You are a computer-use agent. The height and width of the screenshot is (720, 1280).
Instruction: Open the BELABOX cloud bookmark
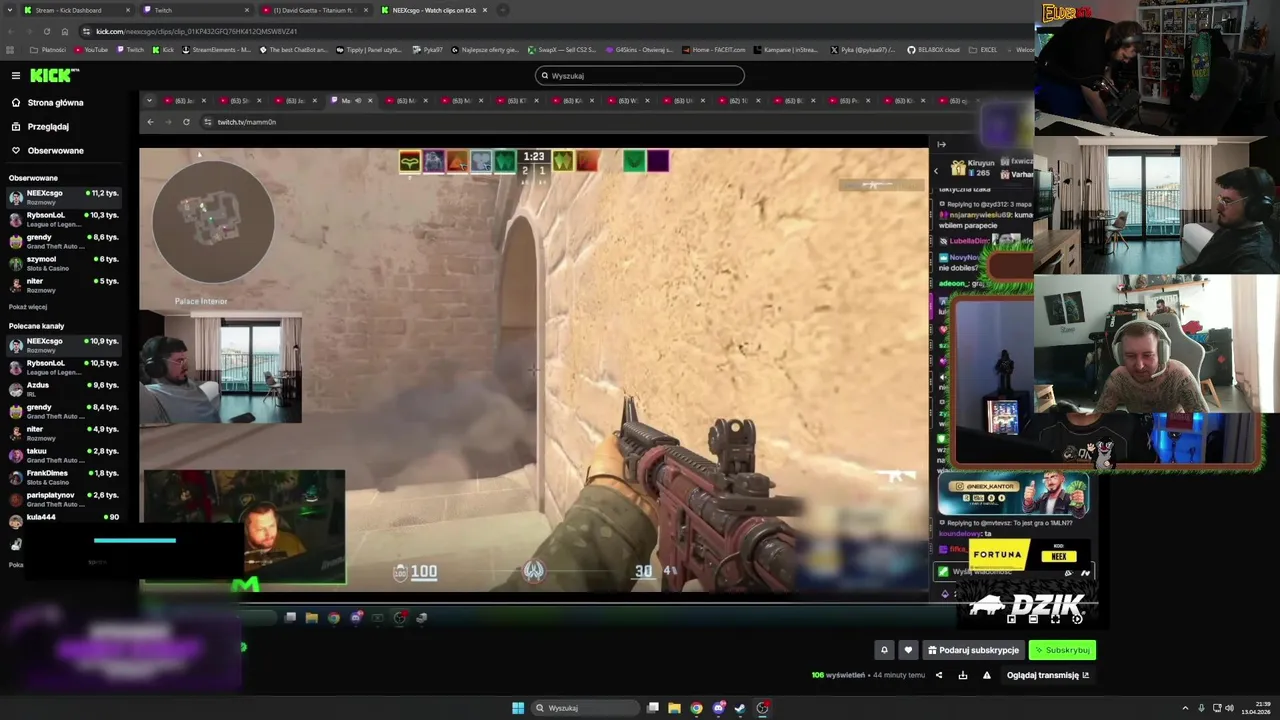coord(933,49)
